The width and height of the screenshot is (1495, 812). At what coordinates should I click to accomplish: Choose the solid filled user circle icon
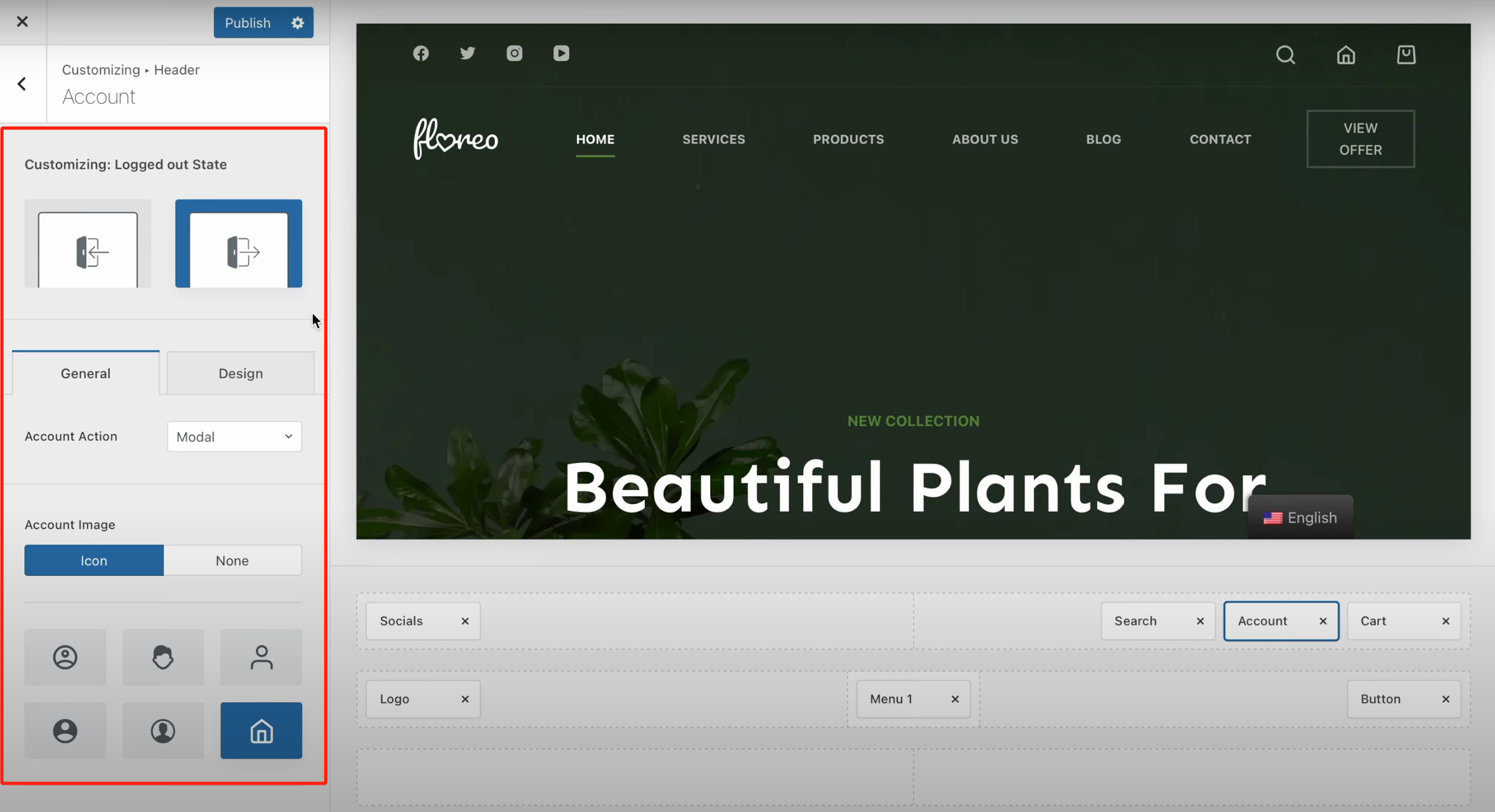pyautogui.click(x=65, y=730)
